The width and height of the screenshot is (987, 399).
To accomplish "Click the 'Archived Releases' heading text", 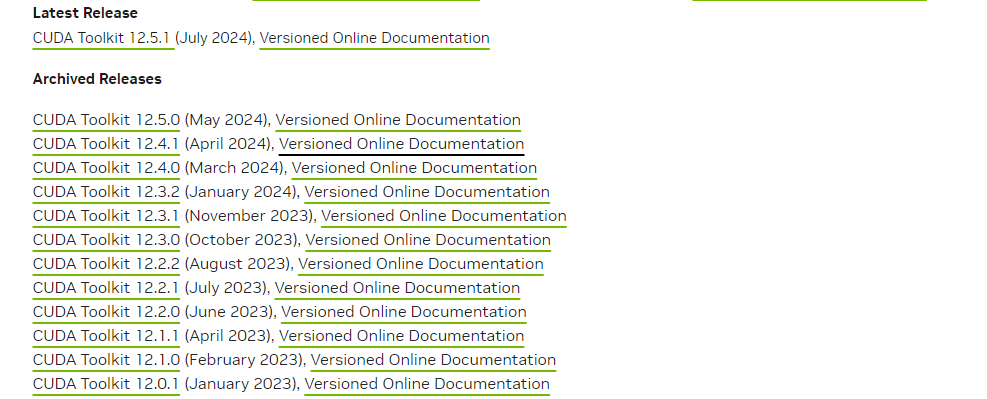I will (x=97, y=79).
